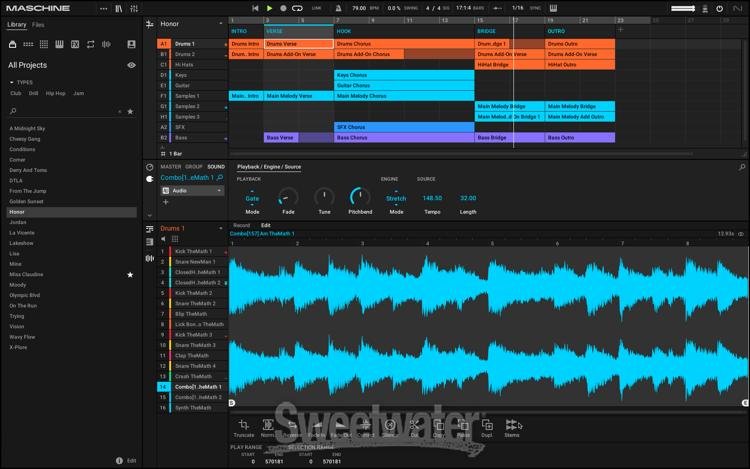Toggle the favorite star on Miss Claudine

click(130, 274)
